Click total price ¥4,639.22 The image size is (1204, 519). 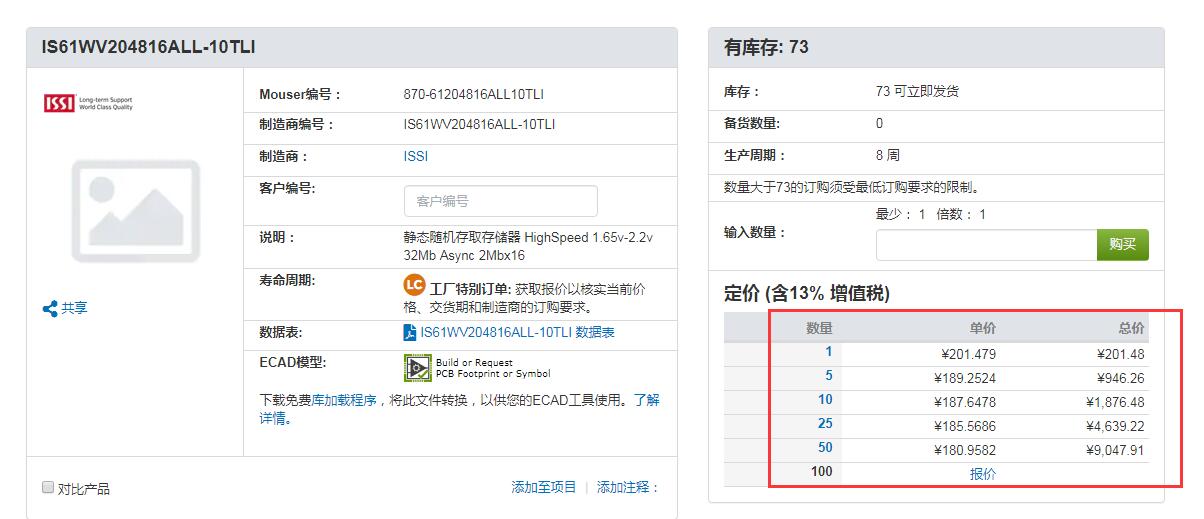pyautogui.click(x=1115, y=426)
